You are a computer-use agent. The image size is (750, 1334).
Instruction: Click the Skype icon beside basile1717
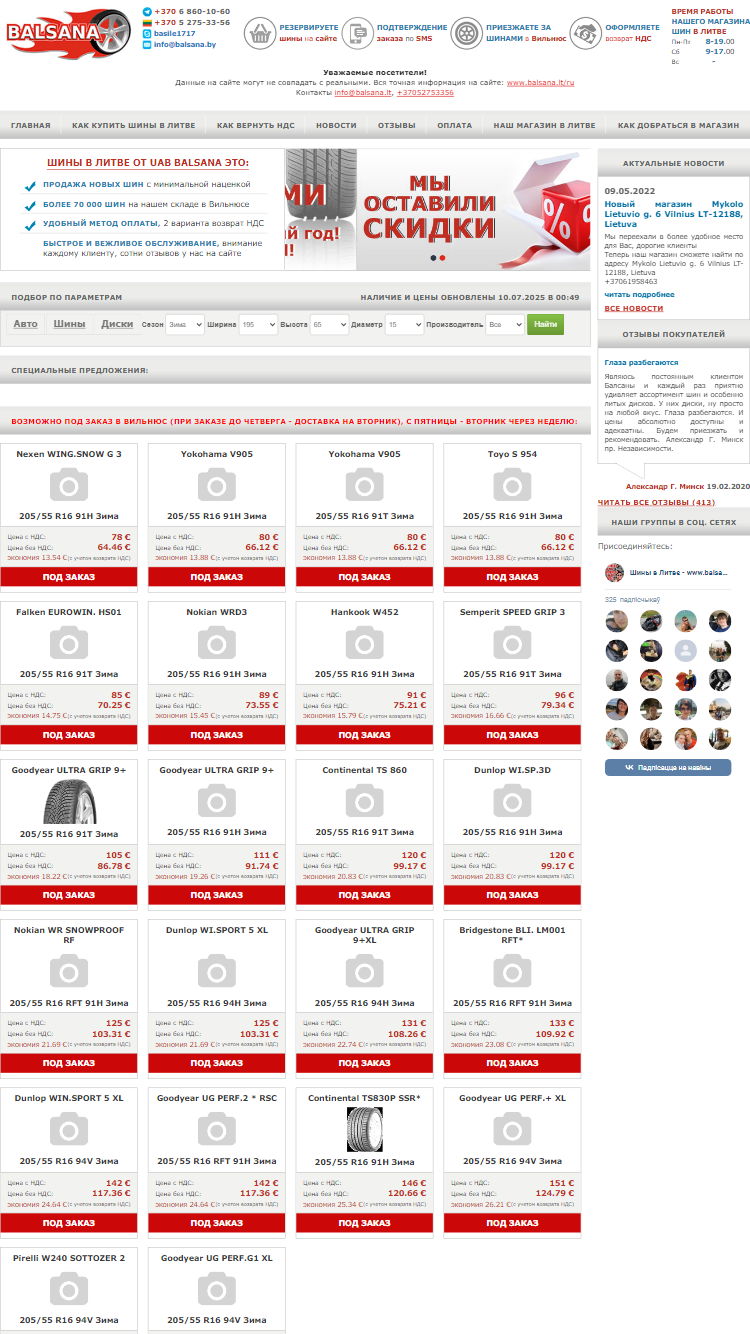point(147,34)
